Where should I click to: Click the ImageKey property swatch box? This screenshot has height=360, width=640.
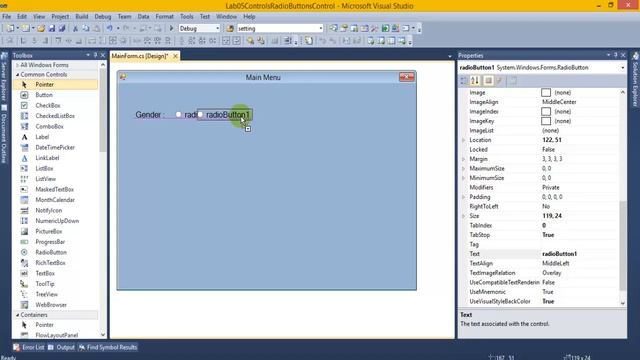tap(546, 121)
